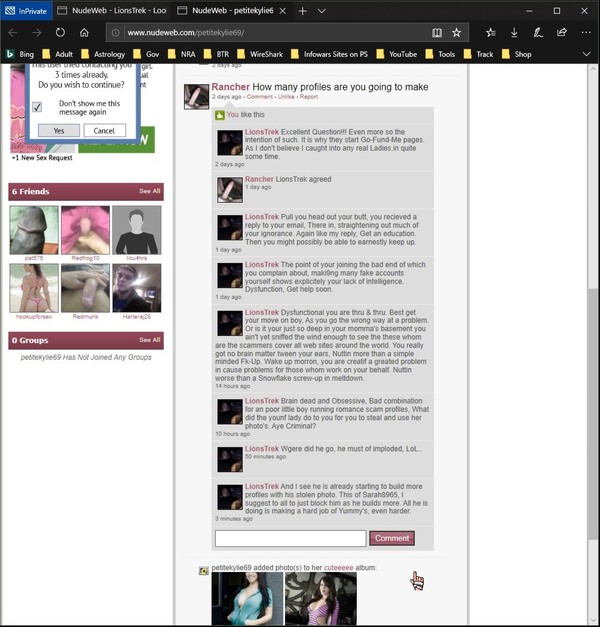Click the browser Refresh button
This screenshot has height=627, width=600.
(x=61, y=32)
